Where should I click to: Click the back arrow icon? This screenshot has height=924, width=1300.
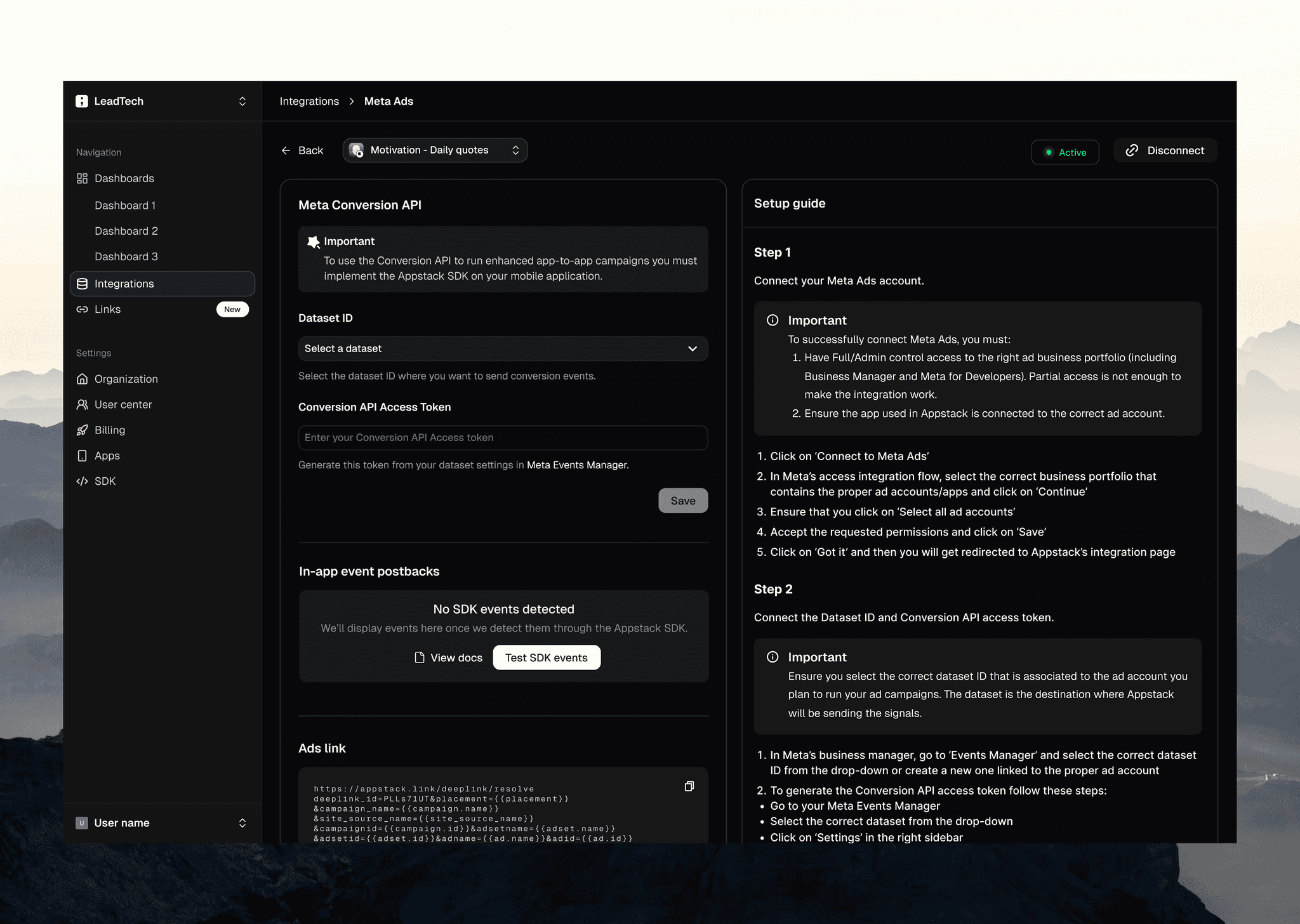[286, 150]
